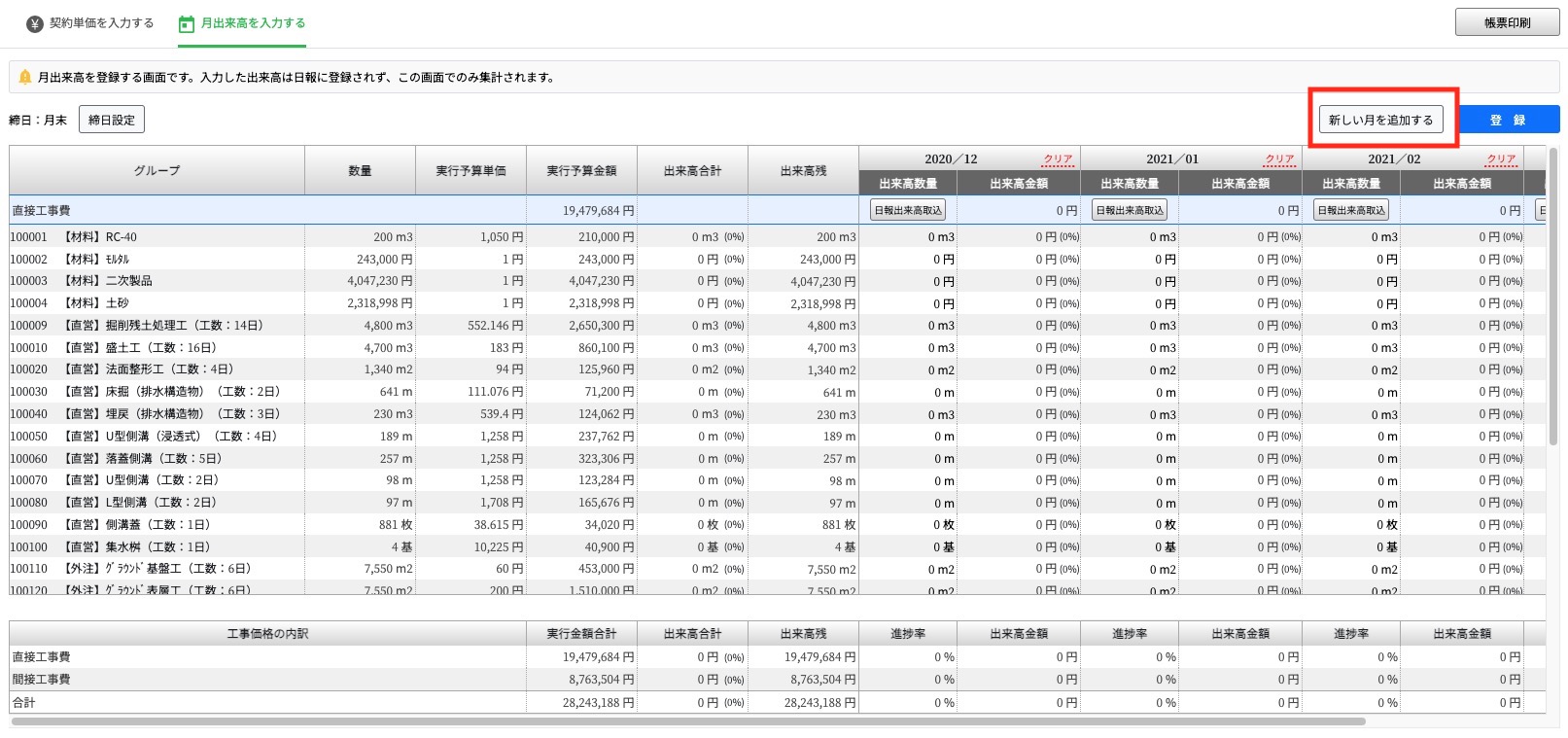Click 19,479,684 円 in 直接工事費 group row
The height and width of the screenshot is (738, 1568).
tap(598, 211)
